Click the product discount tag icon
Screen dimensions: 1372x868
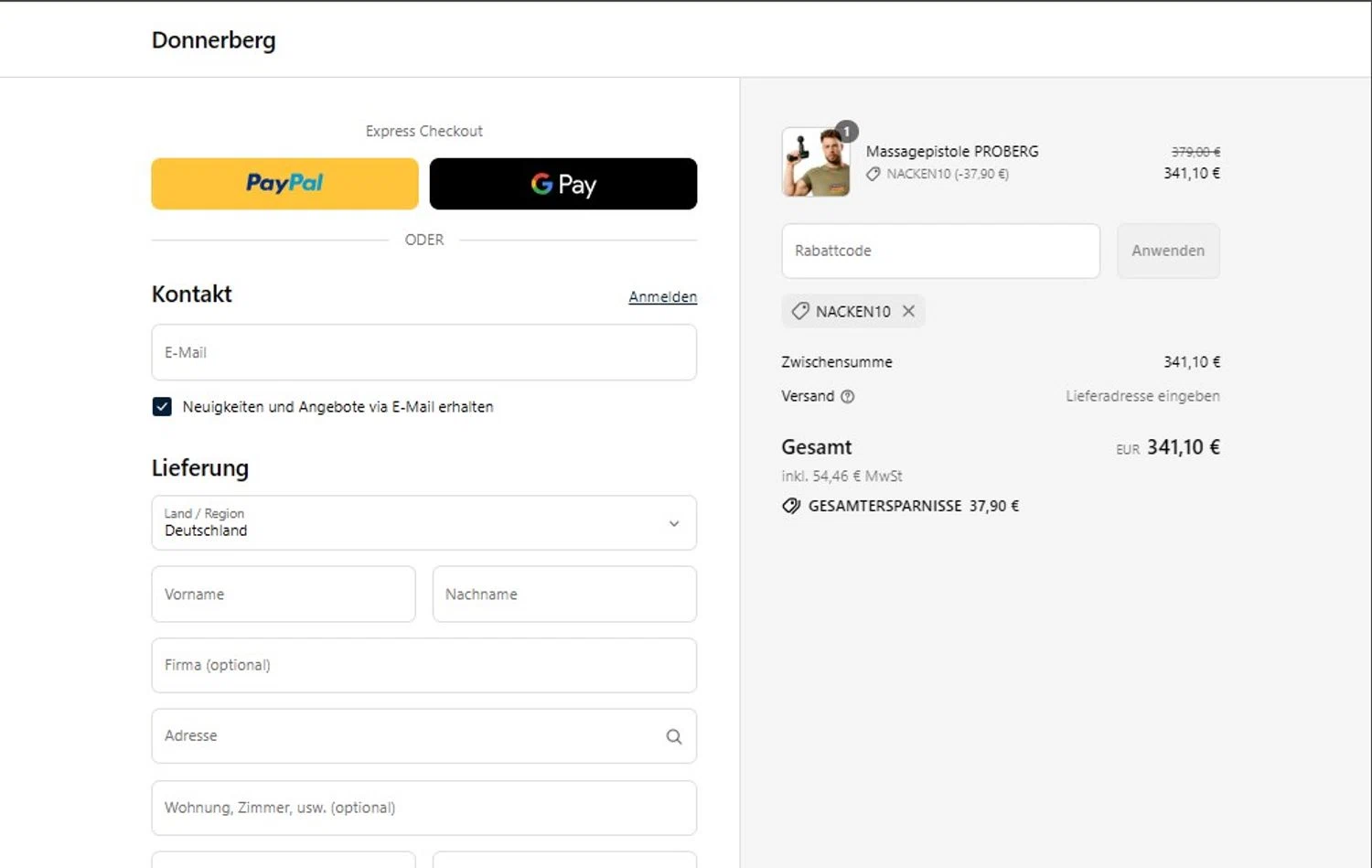pos(874,174)
